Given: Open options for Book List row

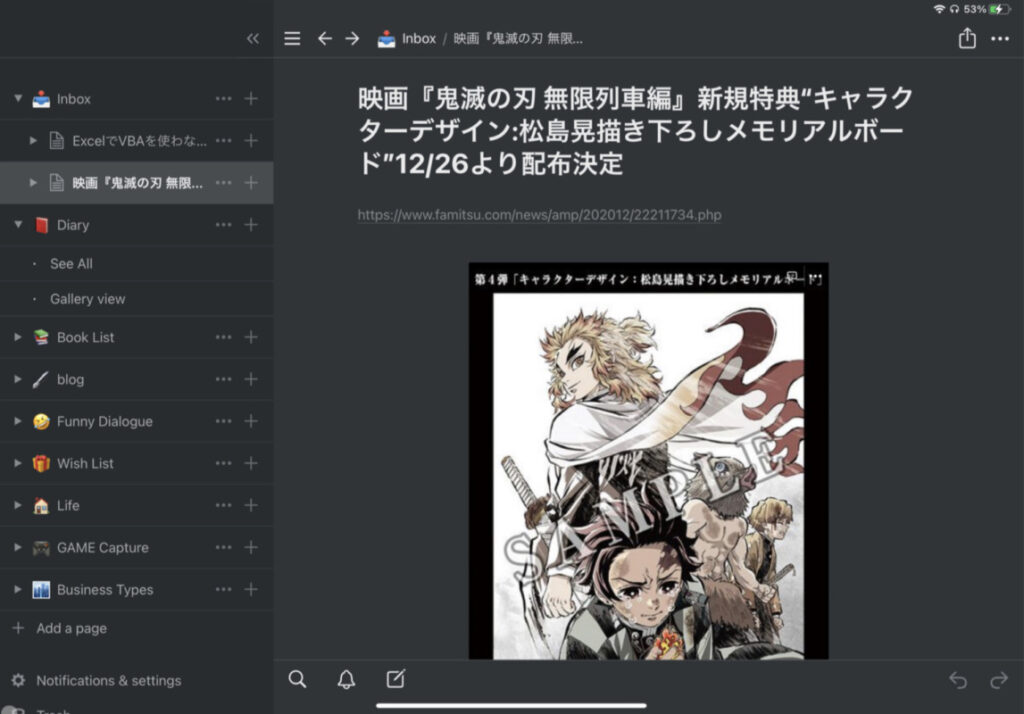Looking at the screenshot, I should click(x=223, y=337).
